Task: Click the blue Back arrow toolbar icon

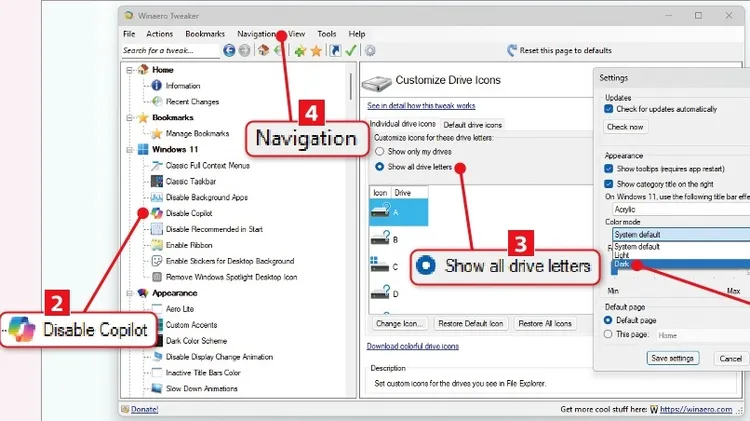Action: pos(230,50)
